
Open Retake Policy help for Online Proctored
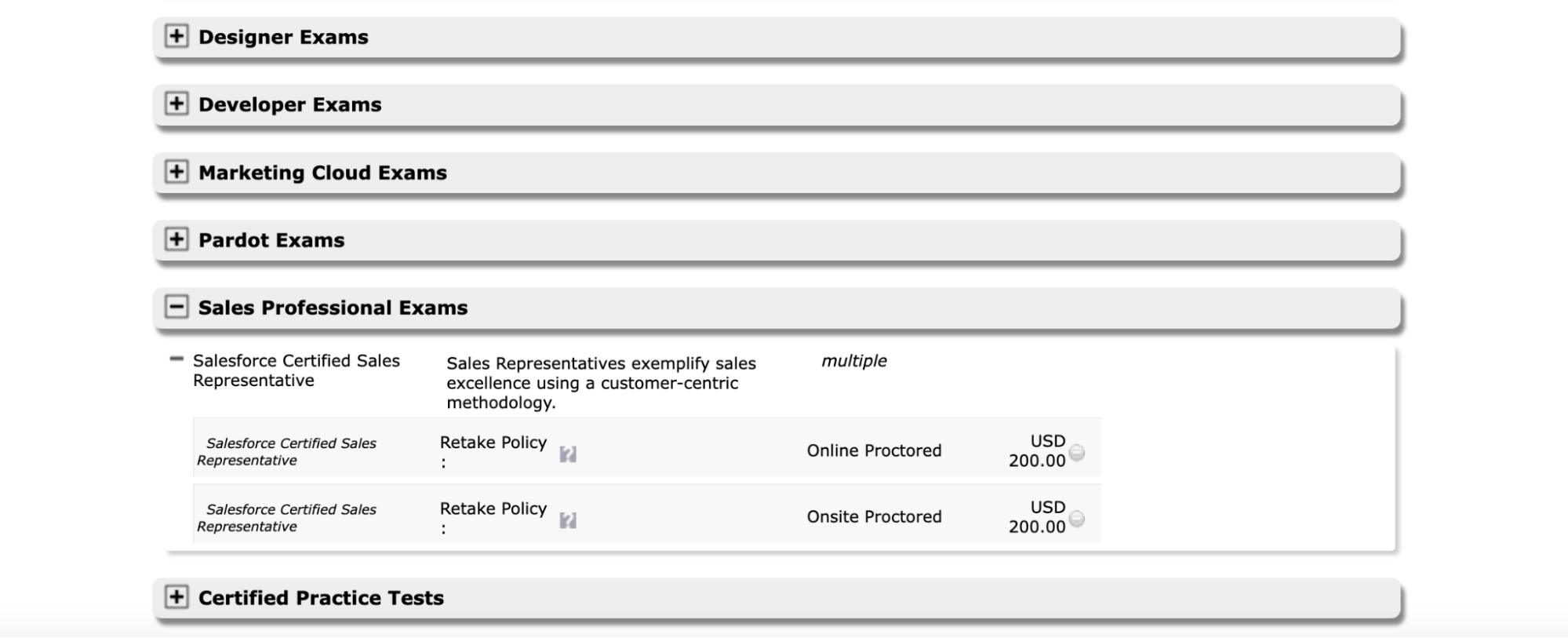pos(568,454)
